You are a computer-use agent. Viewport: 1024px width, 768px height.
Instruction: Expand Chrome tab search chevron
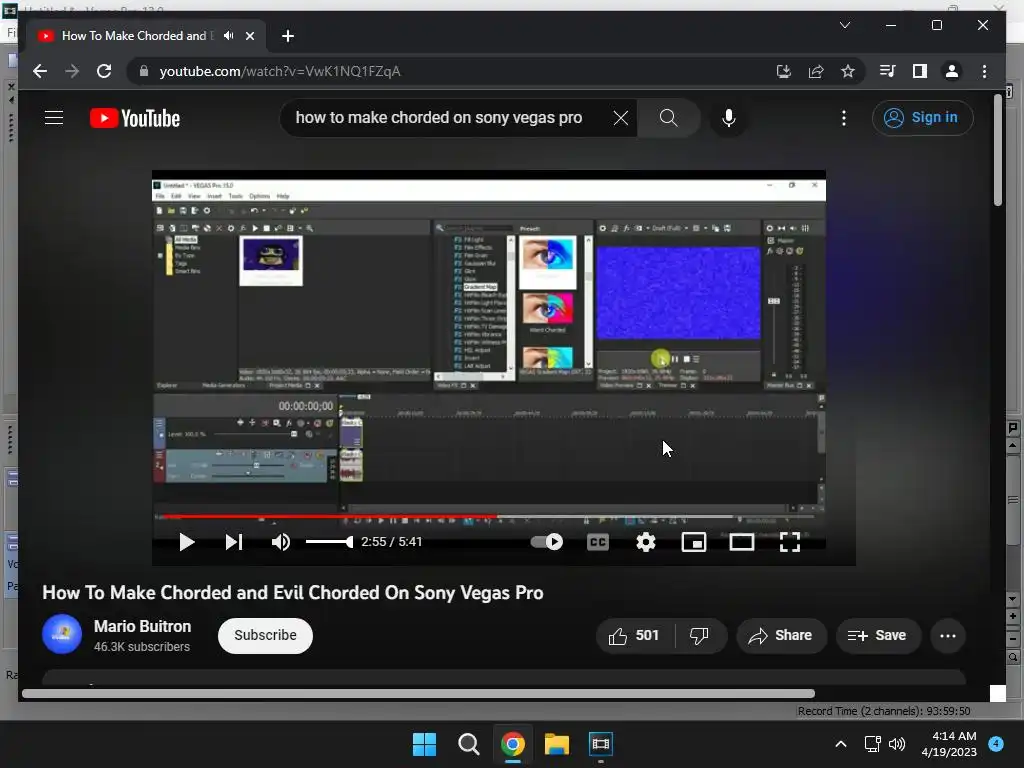tap(844, 25)
